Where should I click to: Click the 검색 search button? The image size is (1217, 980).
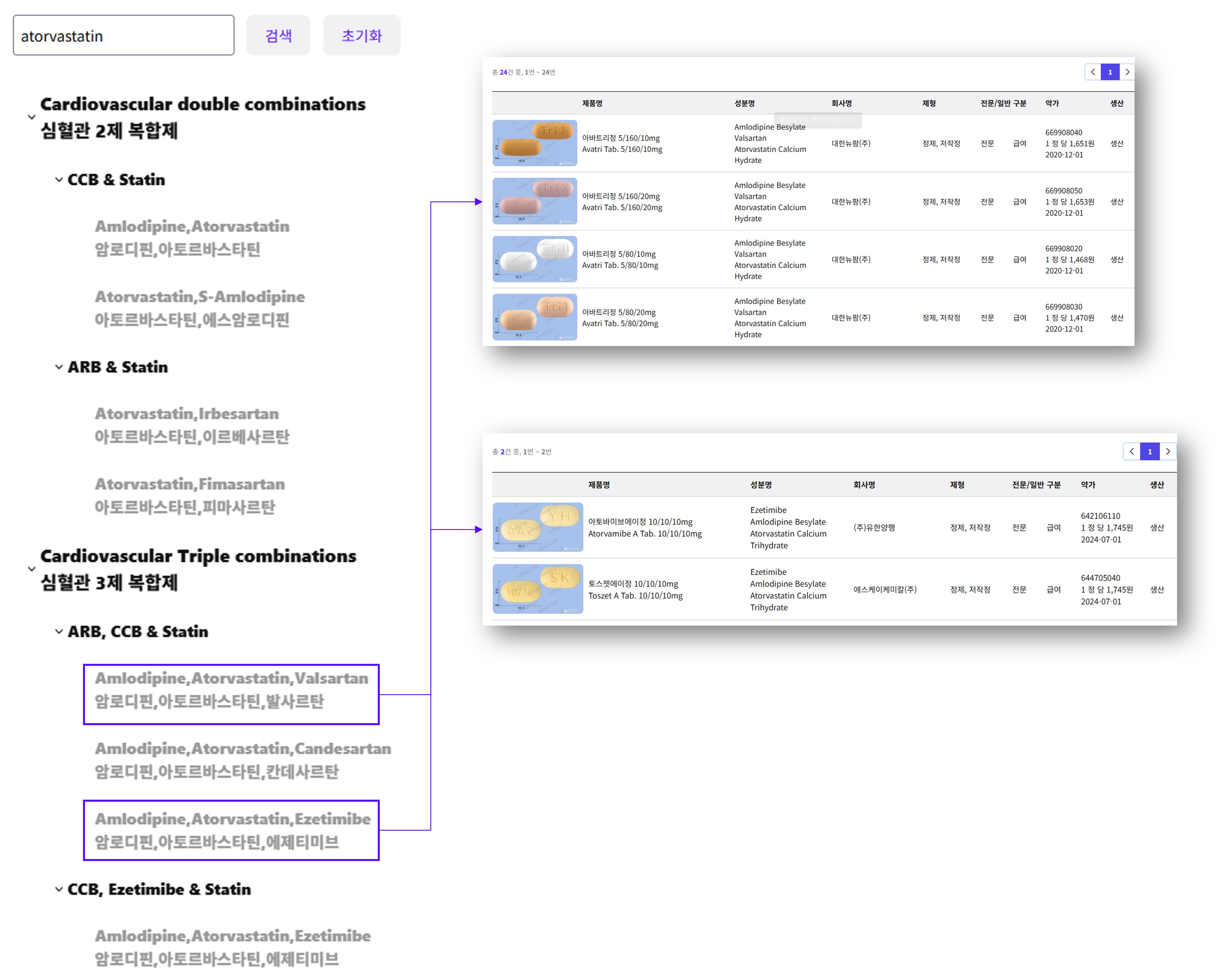tap(278, 35)
